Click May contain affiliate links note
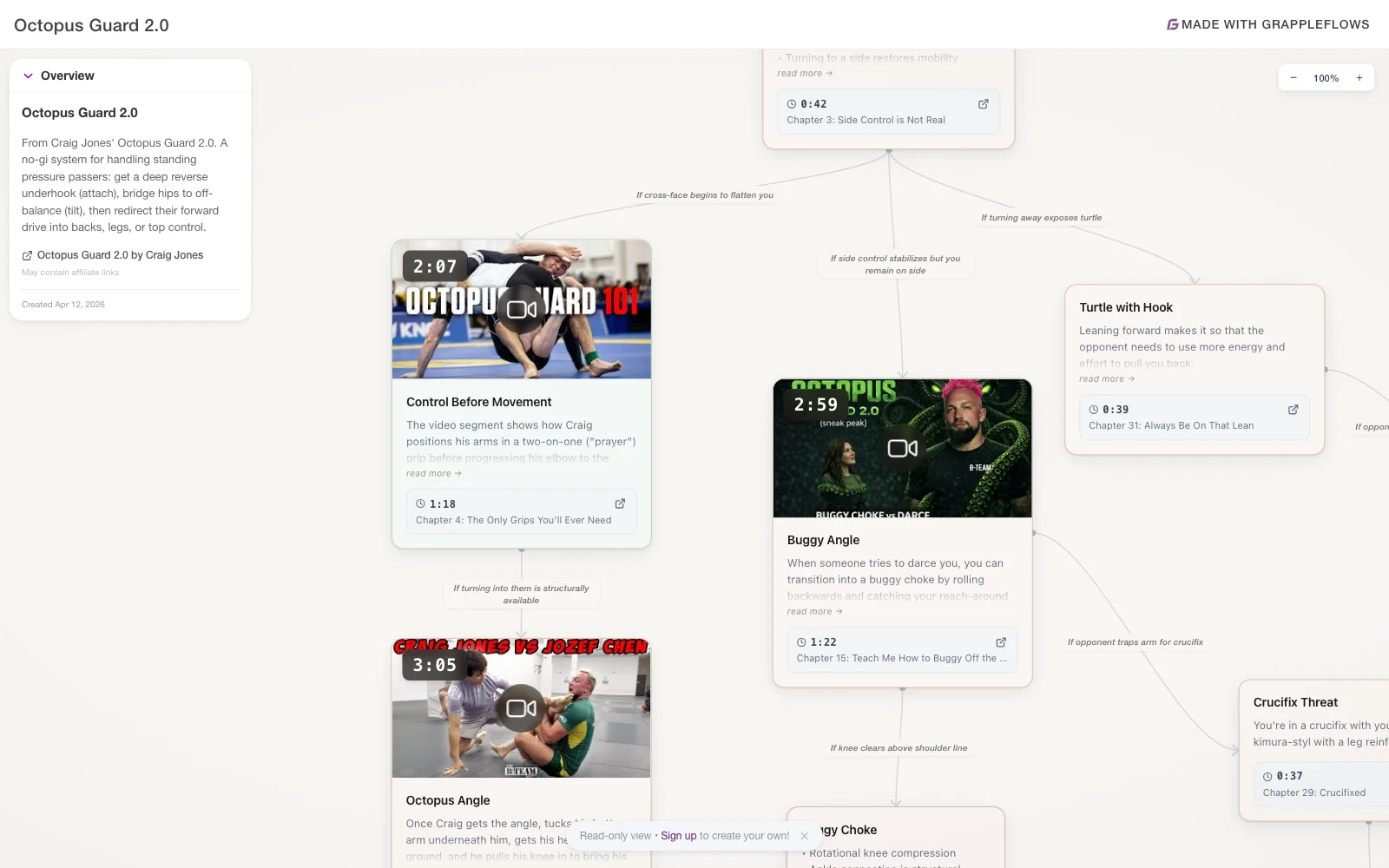This screenshot has height=868, width=1389. tap(70, 273)
